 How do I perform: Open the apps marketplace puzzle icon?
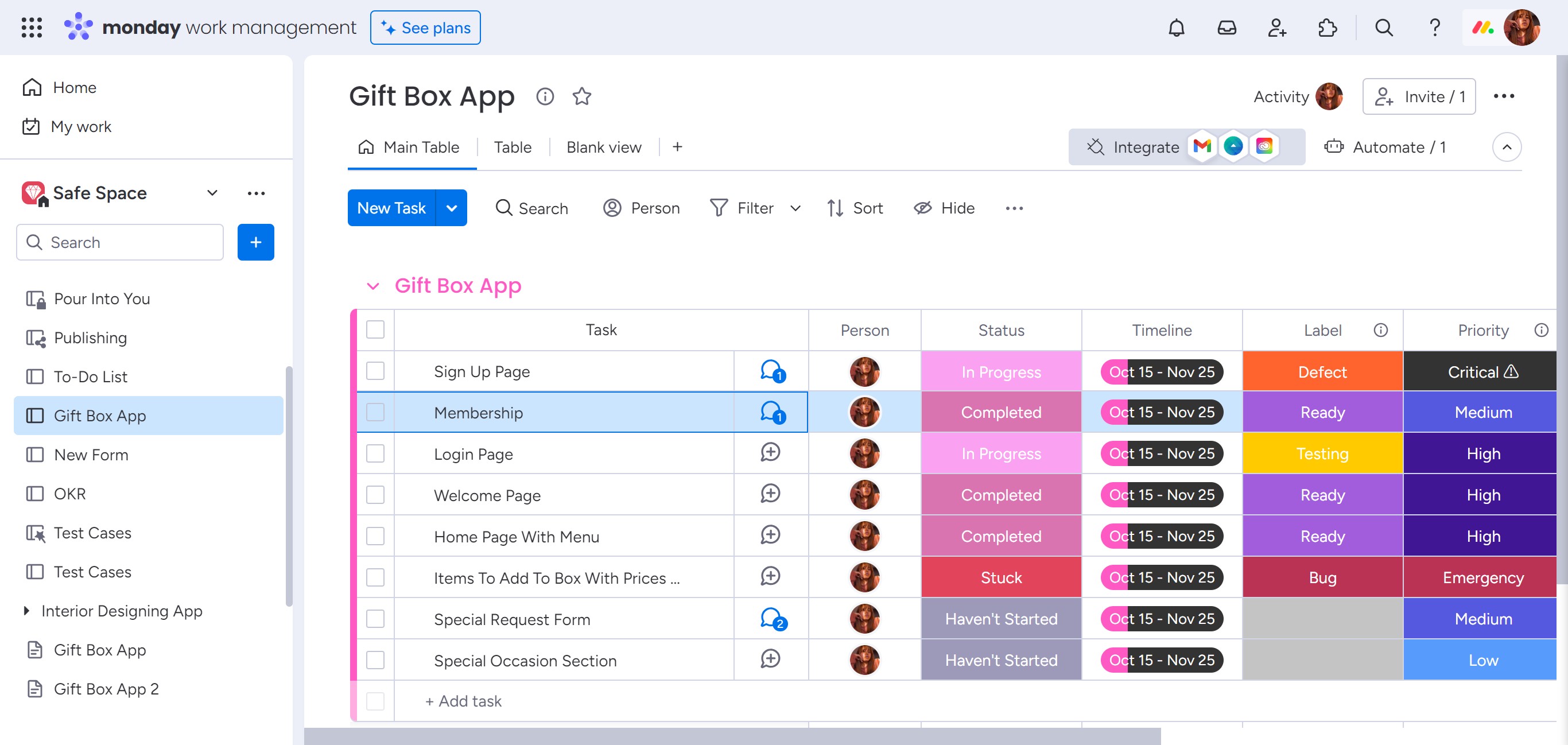point(1327,28)
